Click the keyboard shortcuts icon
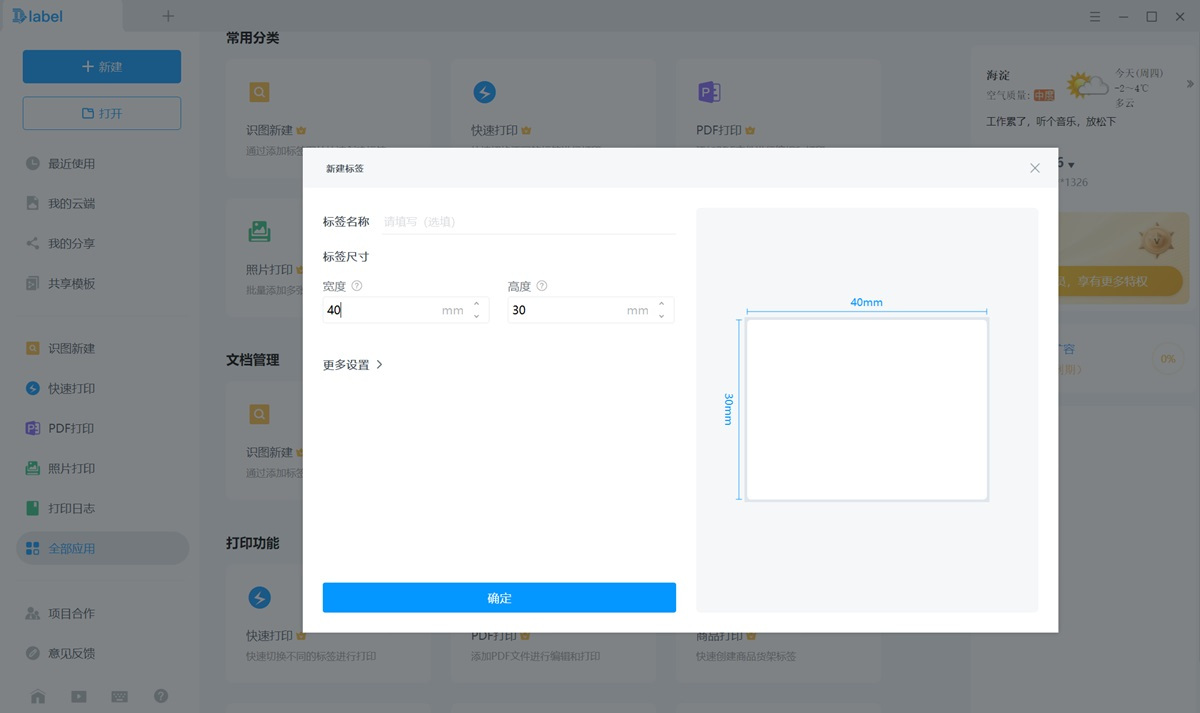Image resolution: width=1200 pixels, height=713 pixels. point(120,696)
